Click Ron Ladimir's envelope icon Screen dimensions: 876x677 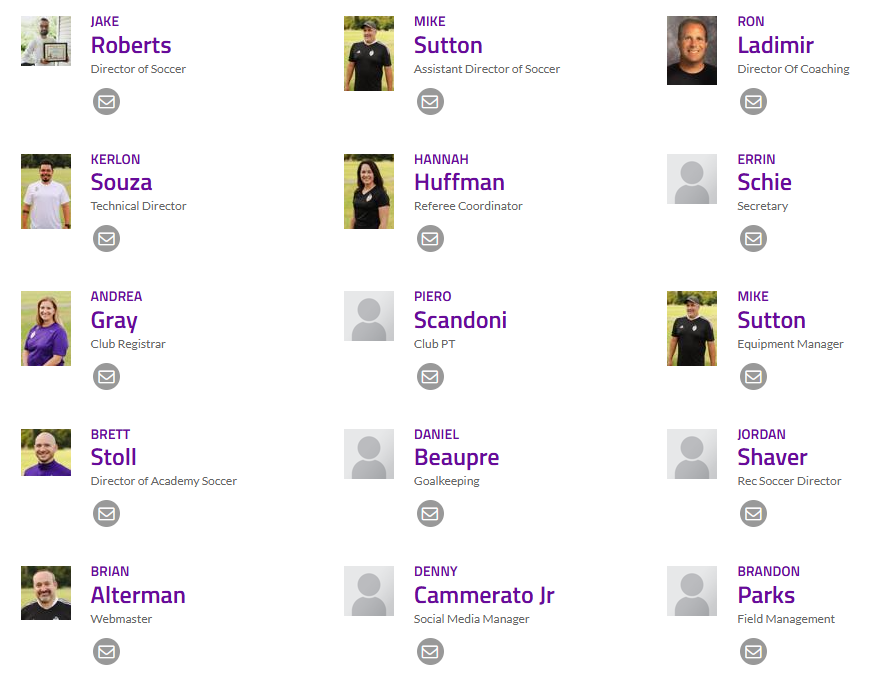coord(753,101)
